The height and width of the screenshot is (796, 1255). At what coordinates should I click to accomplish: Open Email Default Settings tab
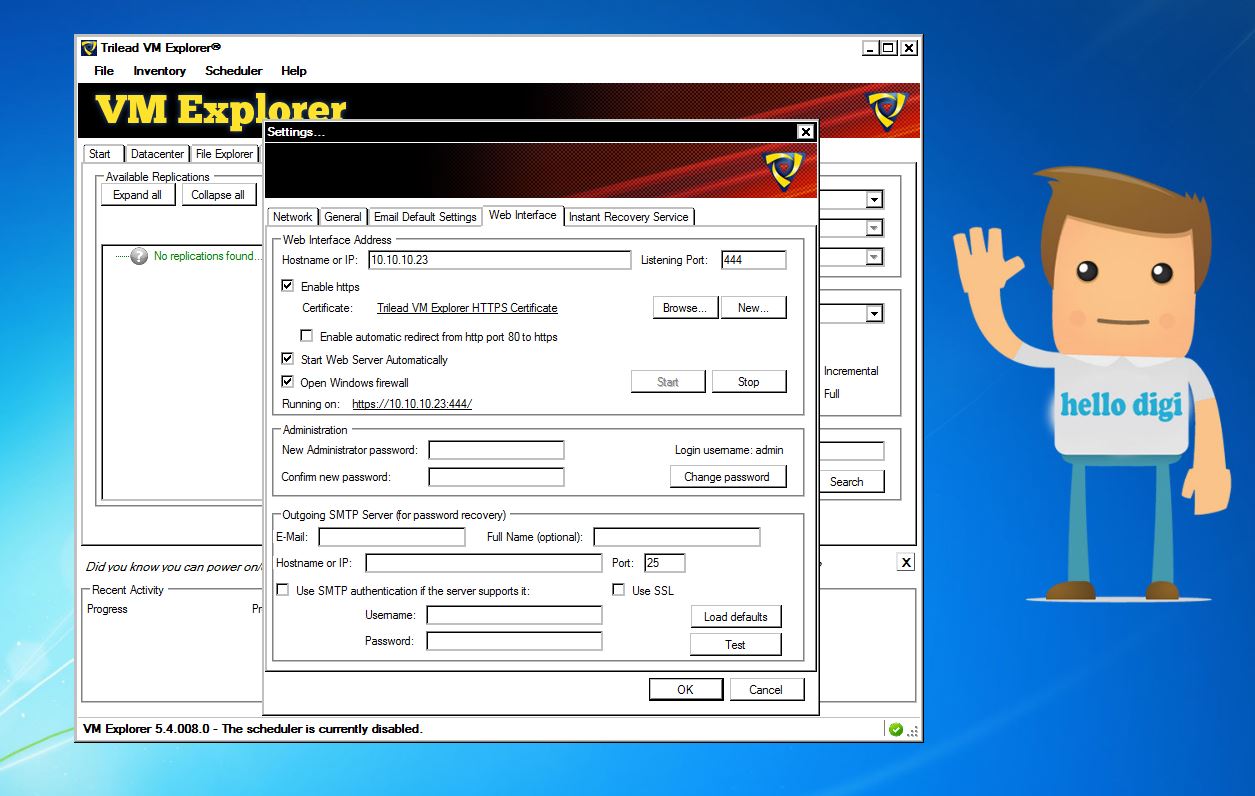coord(425,217)
